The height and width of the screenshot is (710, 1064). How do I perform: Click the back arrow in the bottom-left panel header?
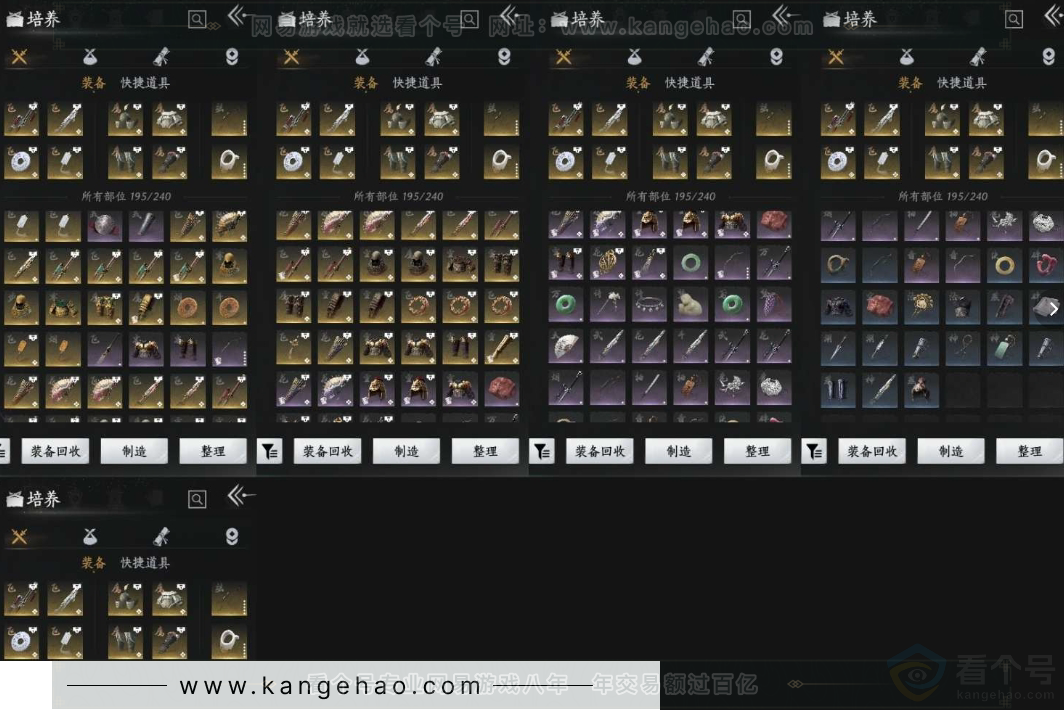coord(239,496)
